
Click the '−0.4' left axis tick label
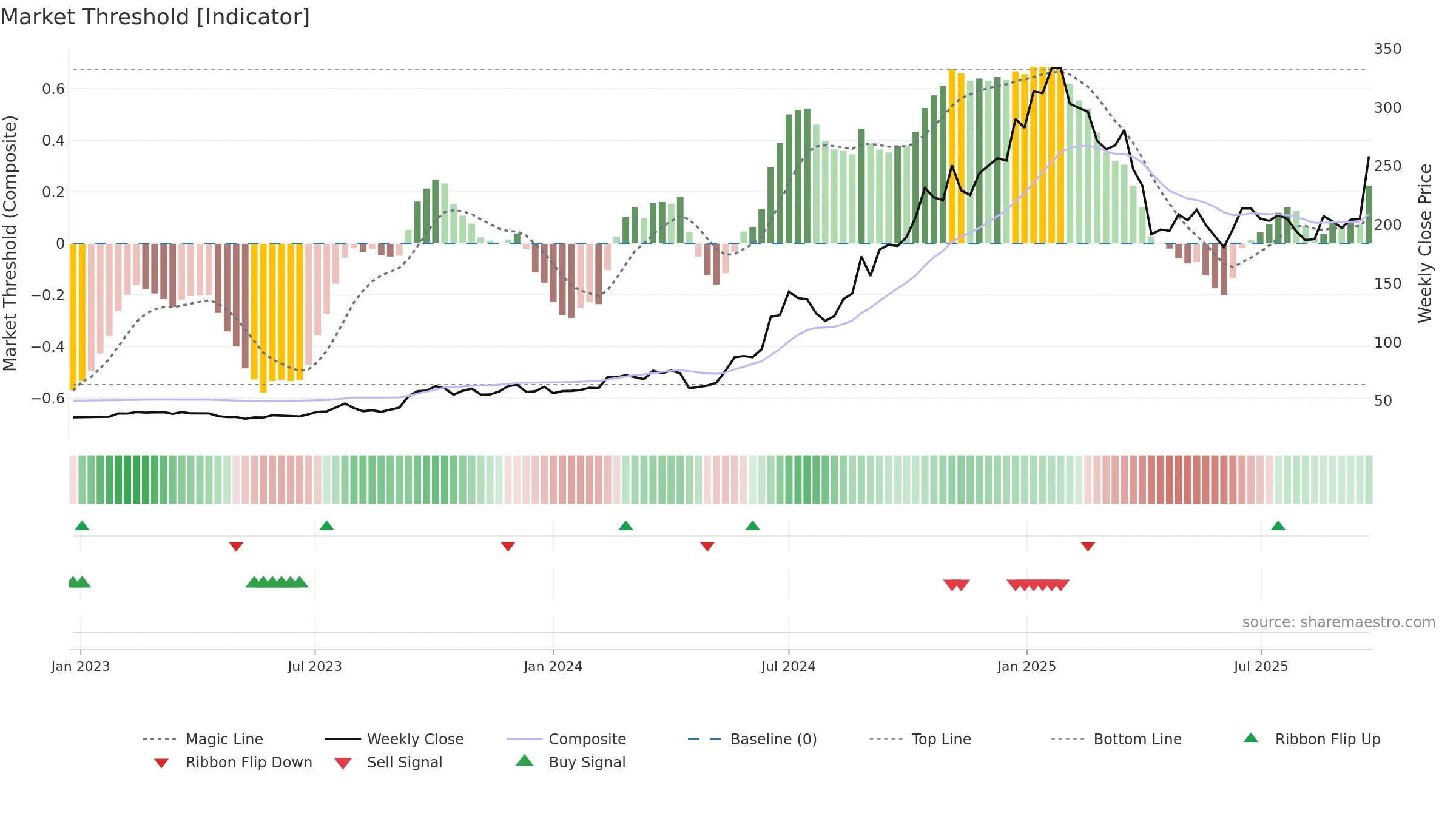(x=48, y=347)
